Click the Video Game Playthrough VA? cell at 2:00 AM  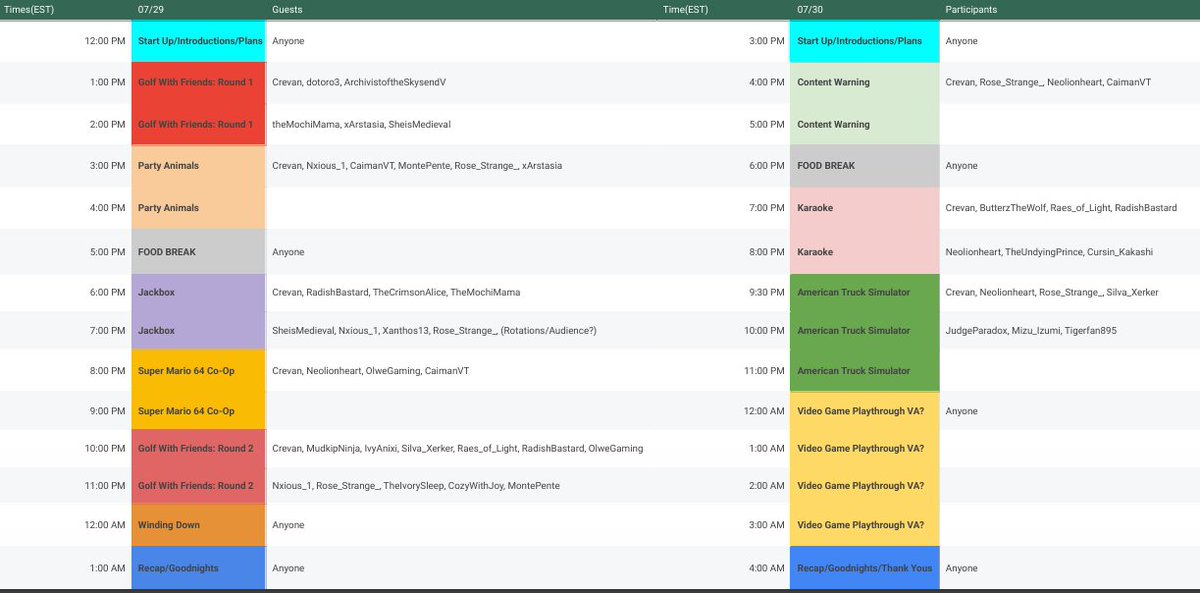coord(864,486)
